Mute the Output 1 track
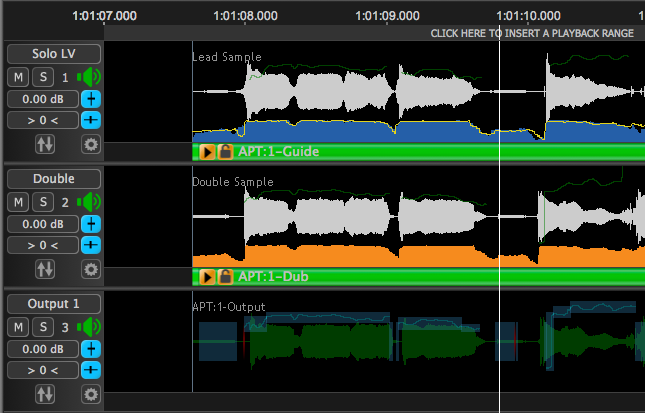 coord(19,327)
